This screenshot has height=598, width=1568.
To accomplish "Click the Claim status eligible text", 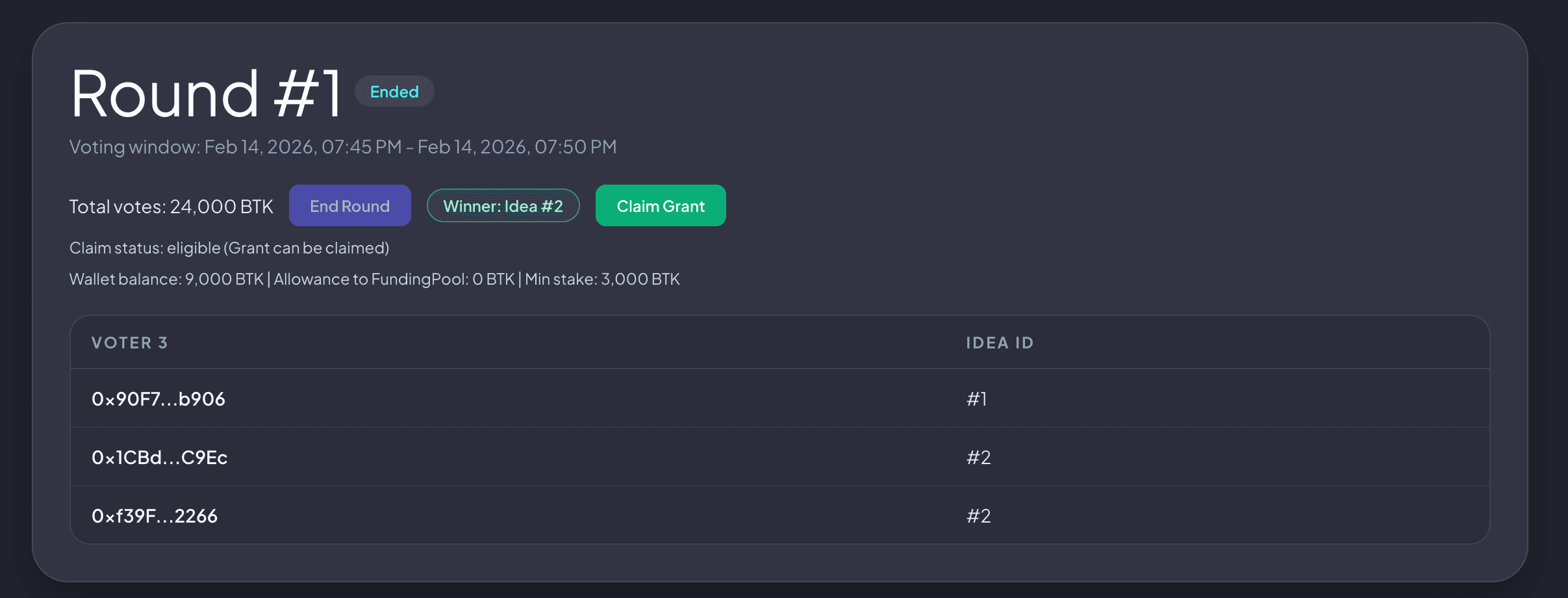I will pos(229,248).
